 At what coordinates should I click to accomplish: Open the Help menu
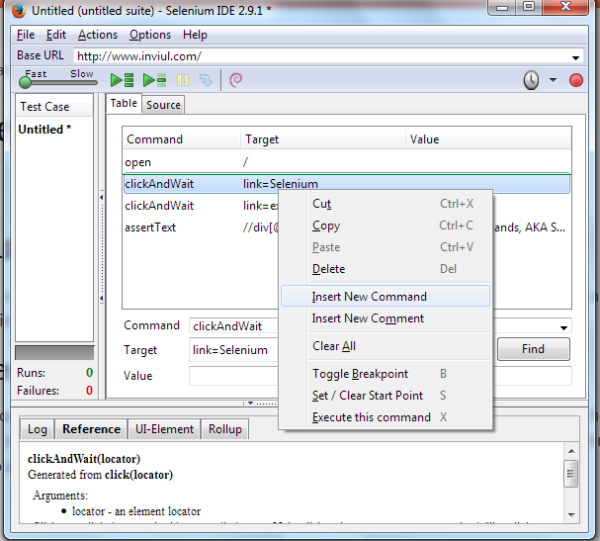click(195, 35)
